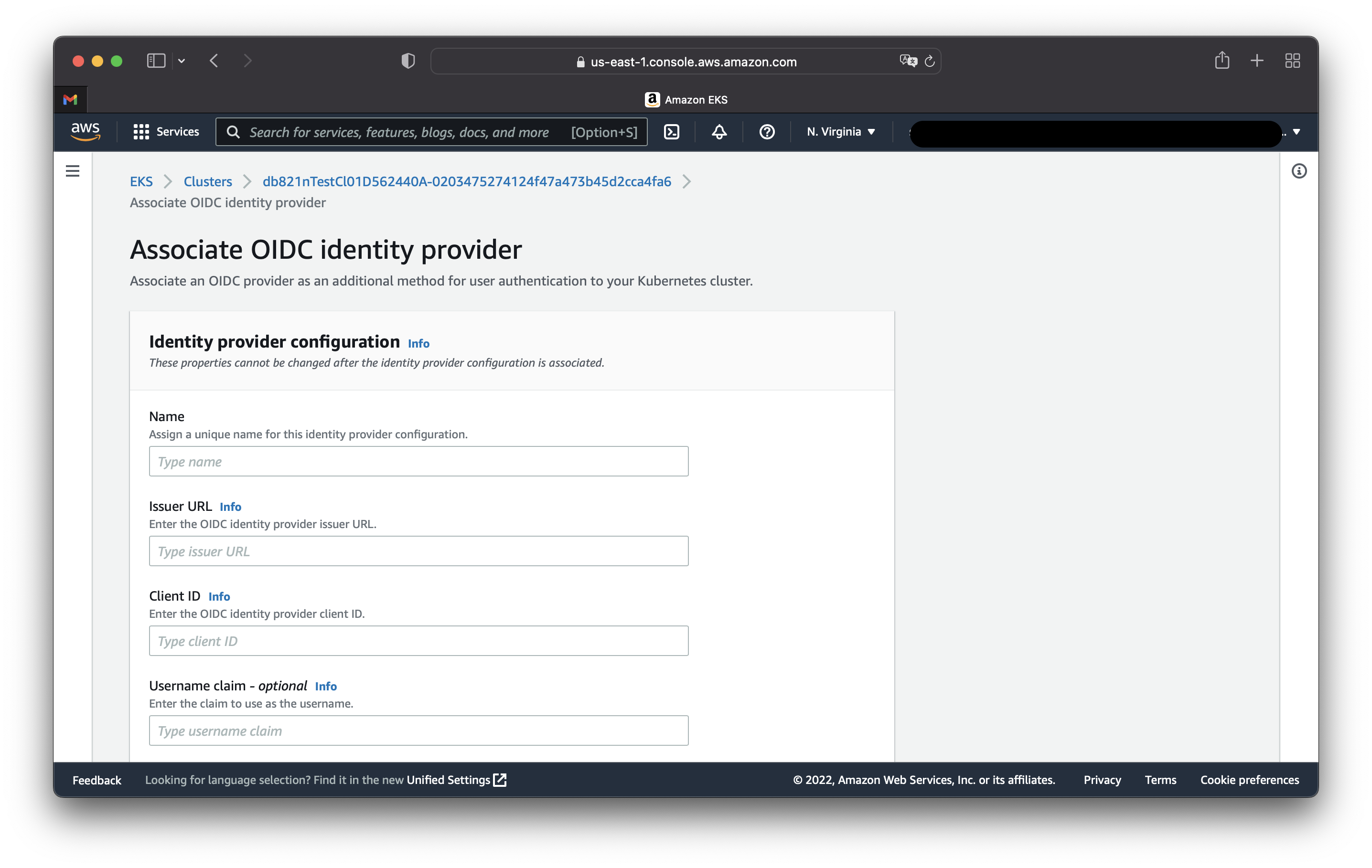Open the info panel circle icon
Image resolution: width=1372 pixels, height=868 pixels.
(x=1299, y=171)
